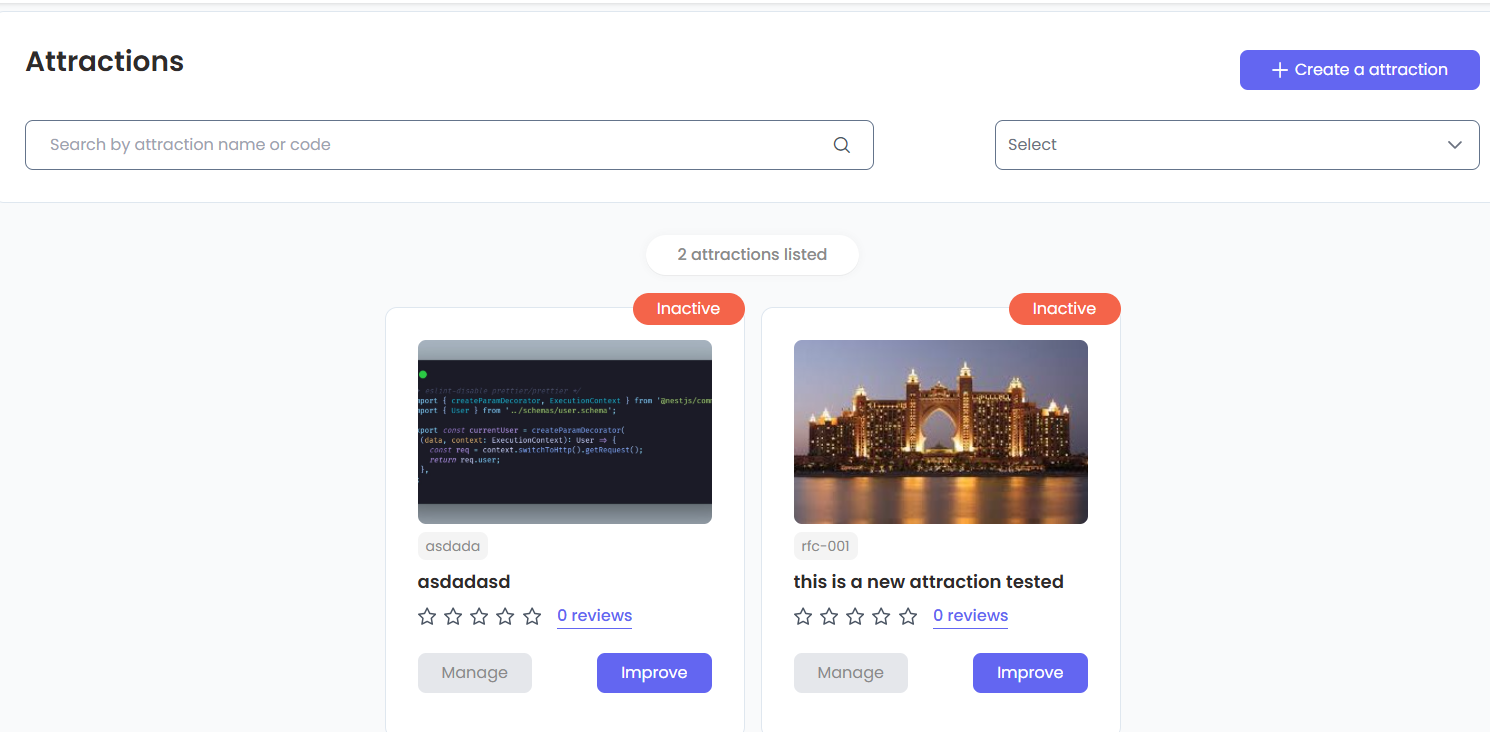Click the plus icon on Create a attraction
The width and height of the screenshot is (1490, 732).
(x=1278, y=69)
